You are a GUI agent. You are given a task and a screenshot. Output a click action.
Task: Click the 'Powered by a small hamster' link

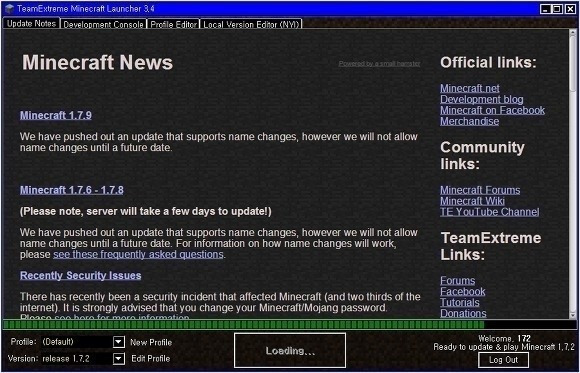(x=380, y=64)
